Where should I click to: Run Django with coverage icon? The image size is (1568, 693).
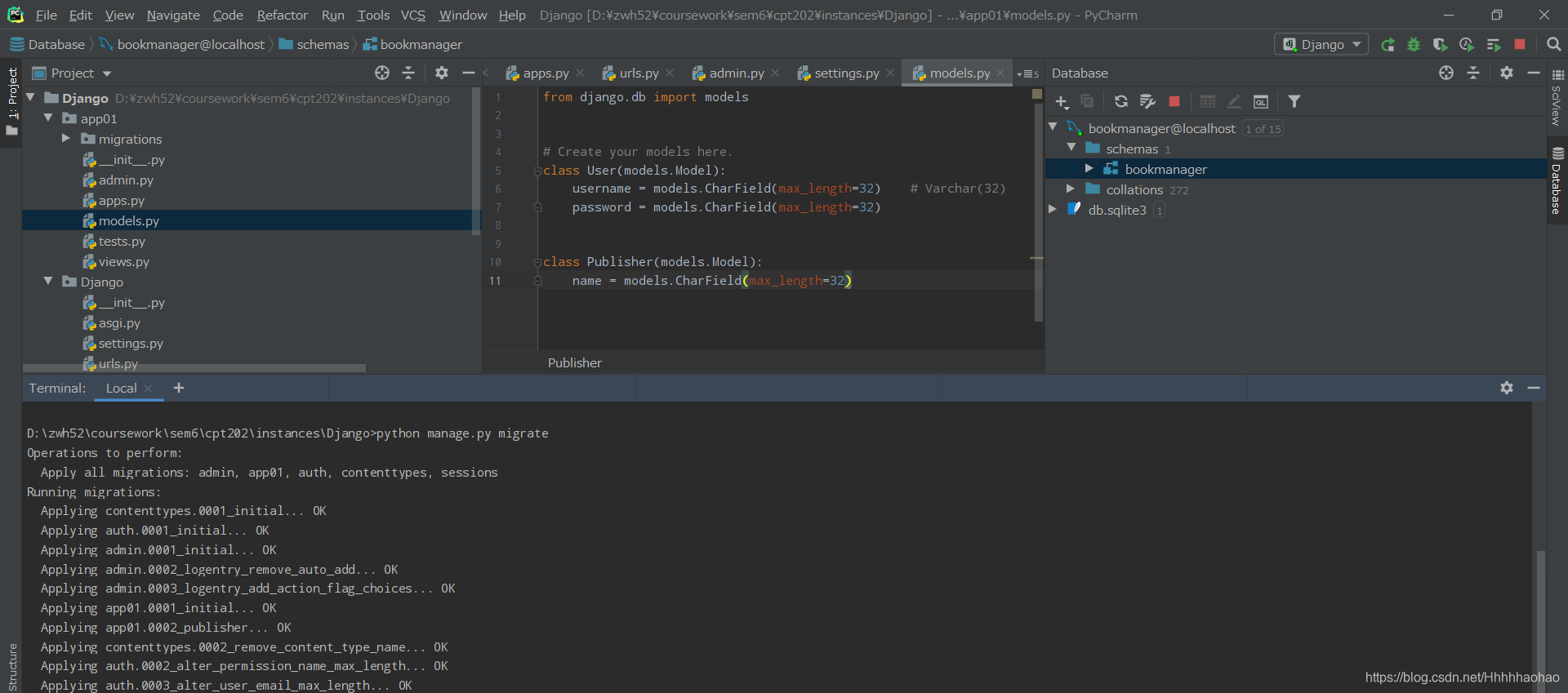point(1440,45)
